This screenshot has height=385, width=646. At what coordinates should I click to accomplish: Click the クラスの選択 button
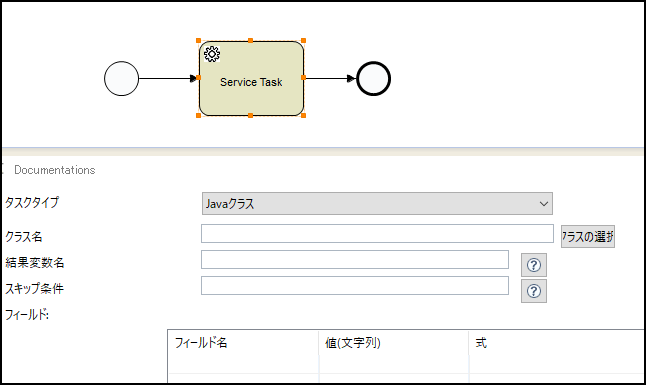(x=588, y=237)
